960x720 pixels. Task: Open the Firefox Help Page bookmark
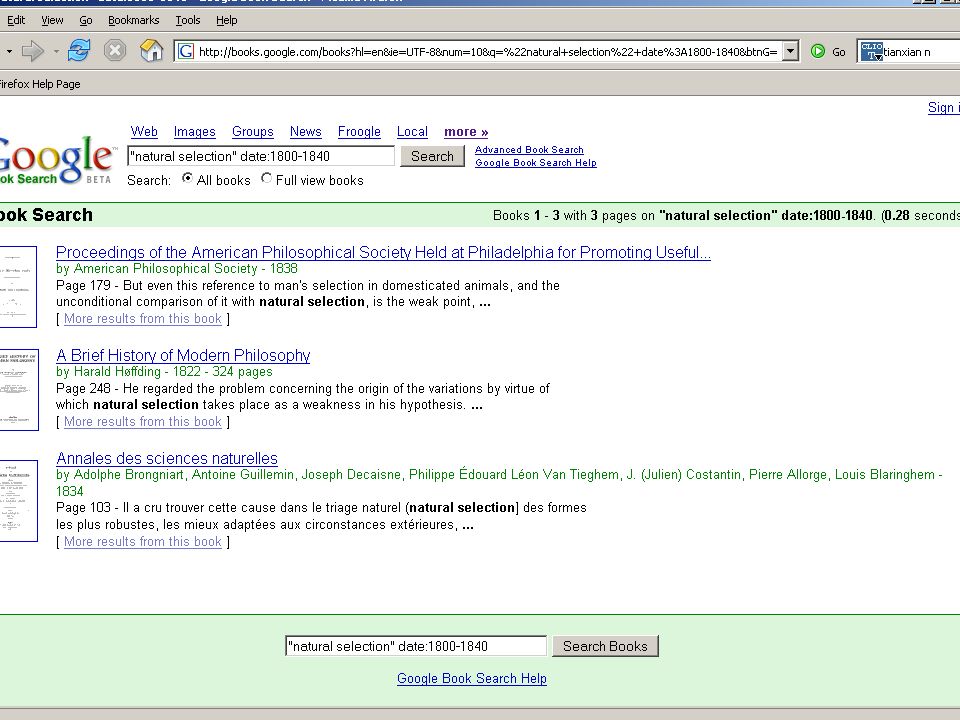(x=40, y=84)
